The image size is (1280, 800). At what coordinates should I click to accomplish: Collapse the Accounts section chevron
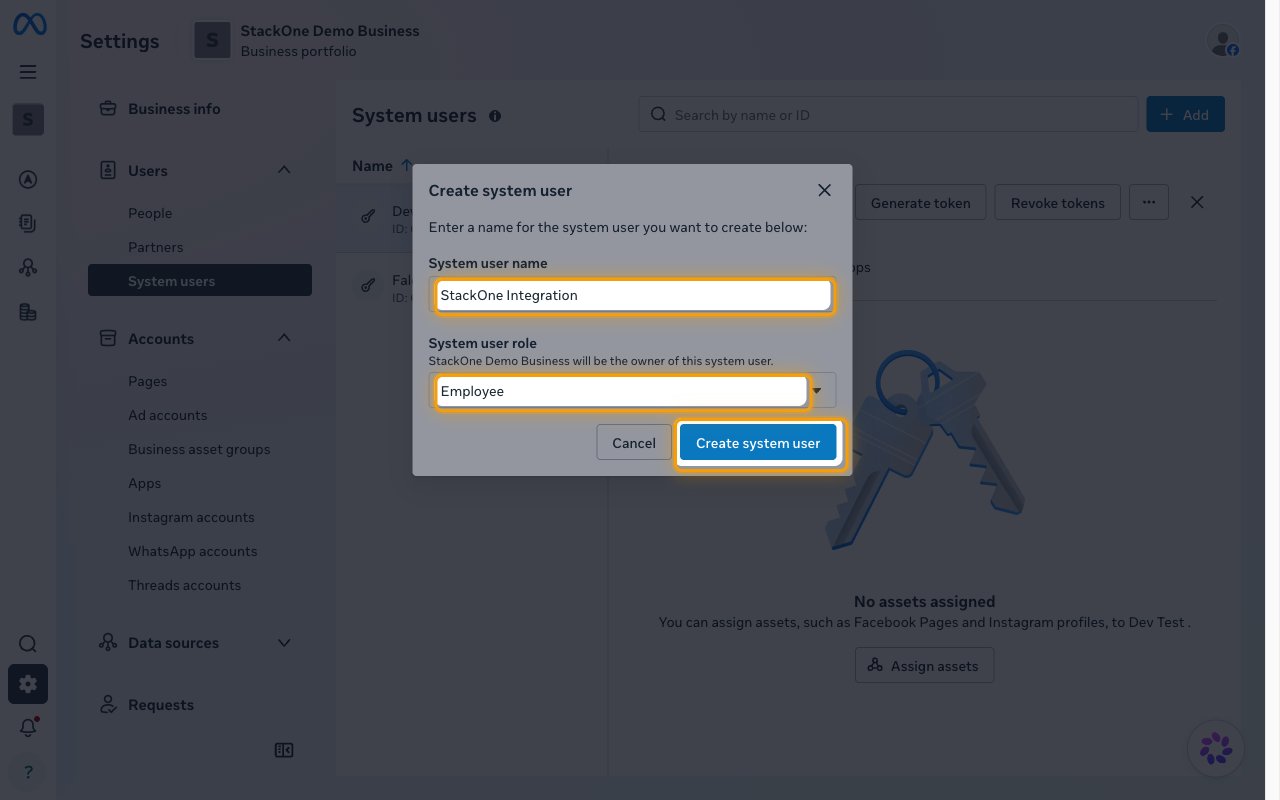[284, 338]
